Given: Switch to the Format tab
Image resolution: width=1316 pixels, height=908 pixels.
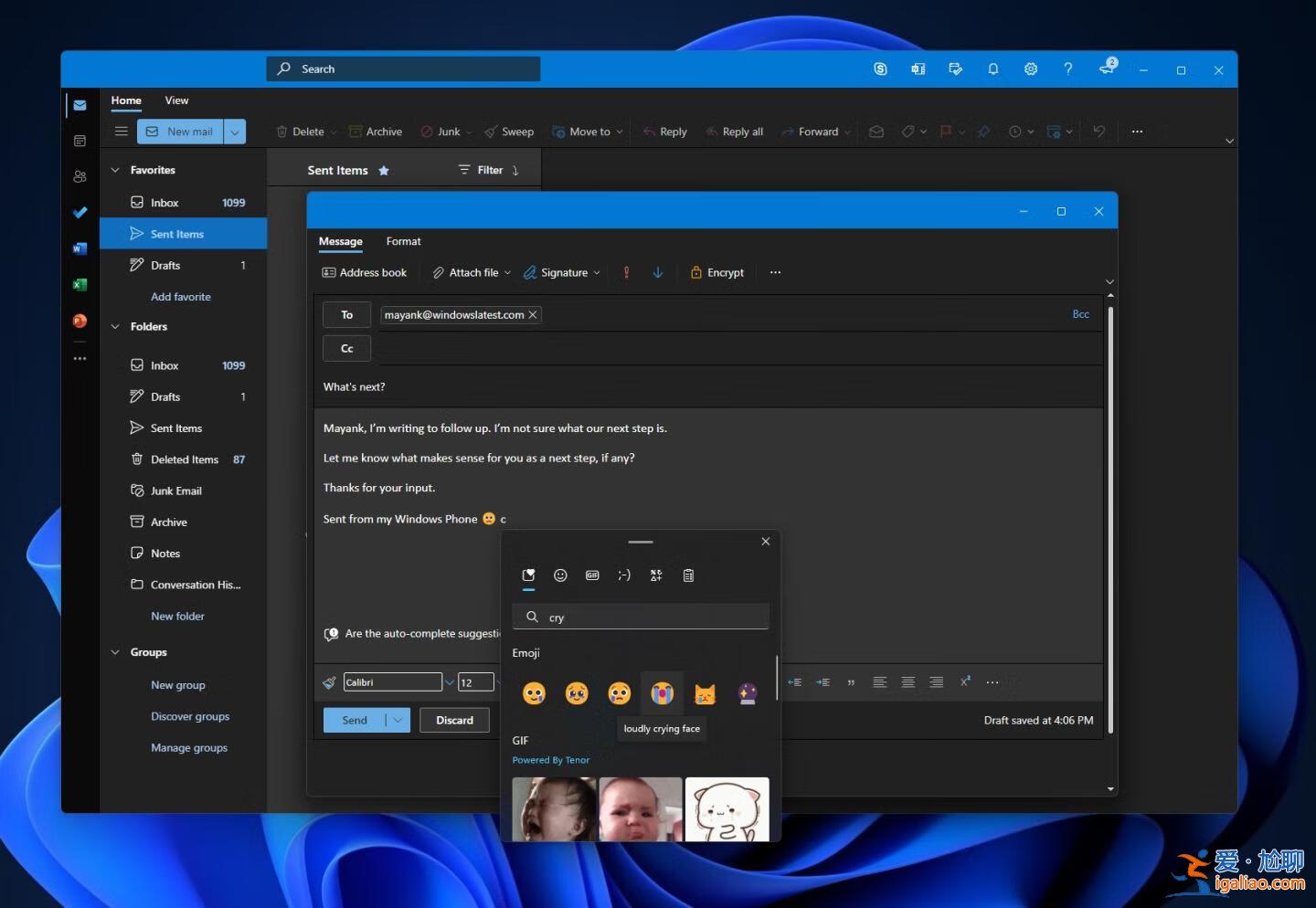Looking at the screenshot, I should pos(403,241).
